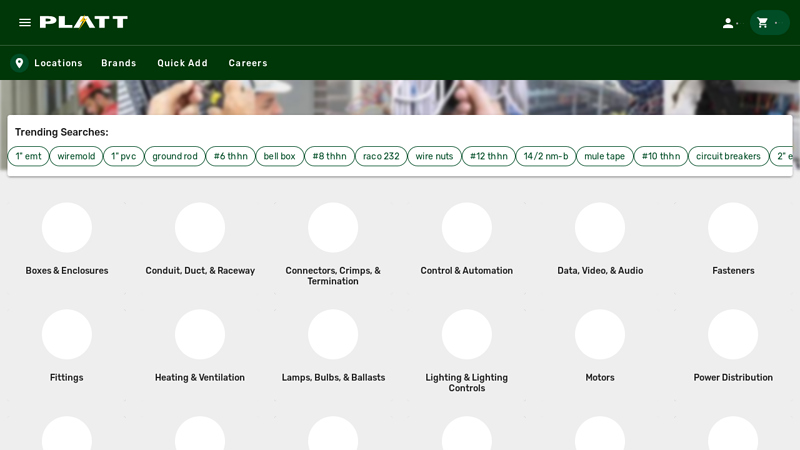Browse Lamps, Bulbs, & Ballasts category
Screen dimensions: 800x450
[x=333, y=334]
